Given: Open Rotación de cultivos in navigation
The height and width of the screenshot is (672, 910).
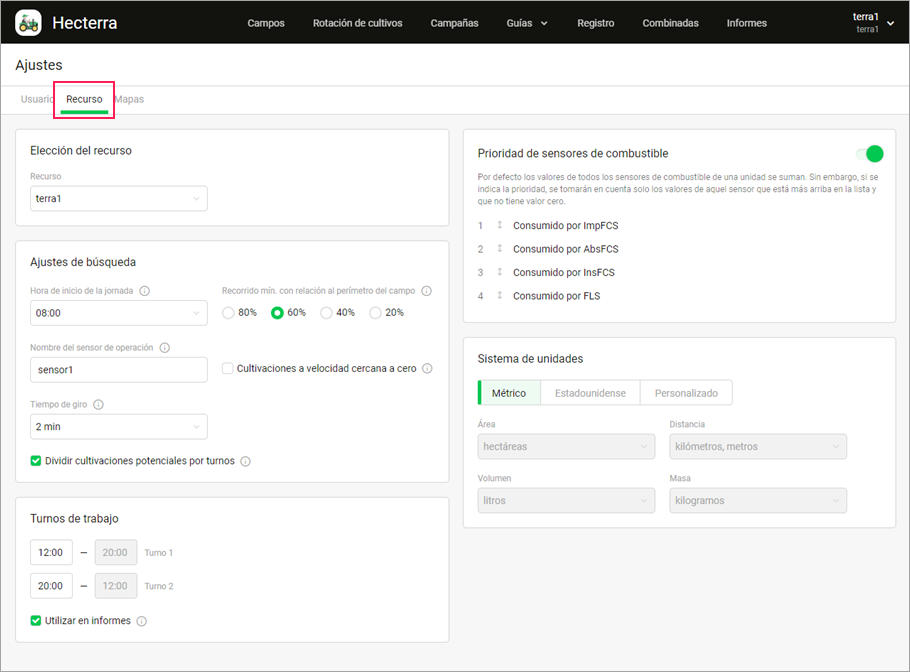Looking at the screenshot, I should pyautogui.click(x=357, y=23).
